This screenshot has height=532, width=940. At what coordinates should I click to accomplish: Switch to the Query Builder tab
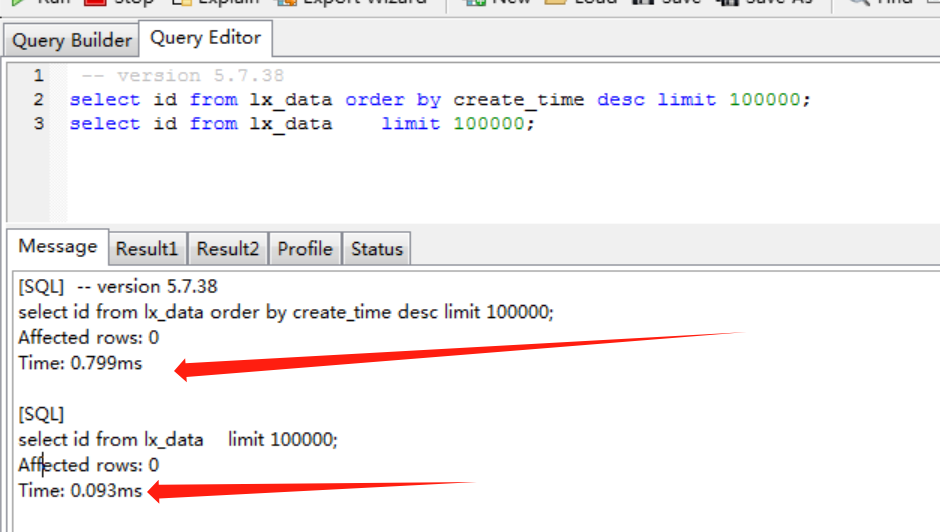coord(71,40)
